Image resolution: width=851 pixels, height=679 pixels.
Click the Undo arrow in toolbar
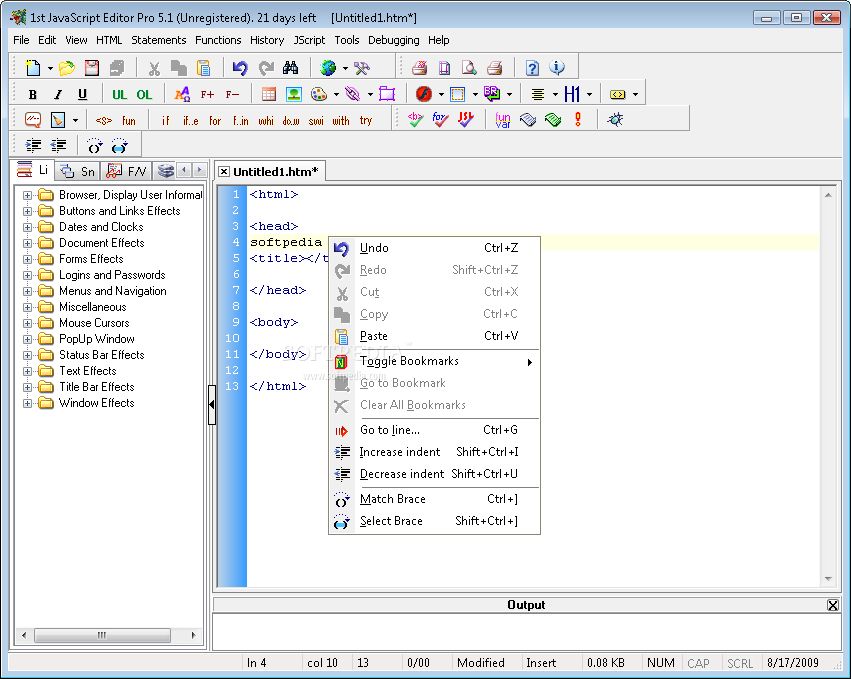coord(240,68)
